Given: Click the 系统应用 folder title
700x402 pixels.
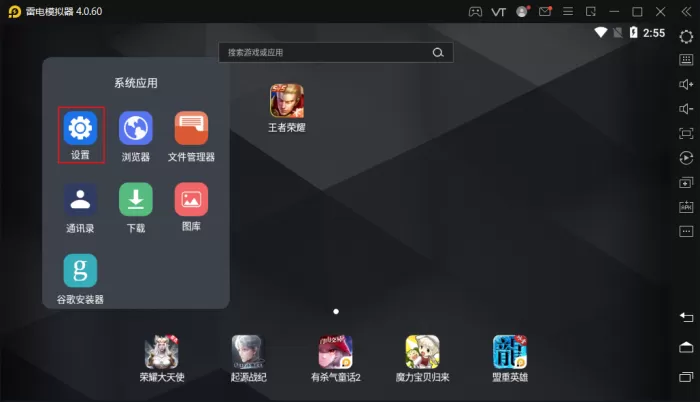Looking at the screenshot, I should 136,83.
